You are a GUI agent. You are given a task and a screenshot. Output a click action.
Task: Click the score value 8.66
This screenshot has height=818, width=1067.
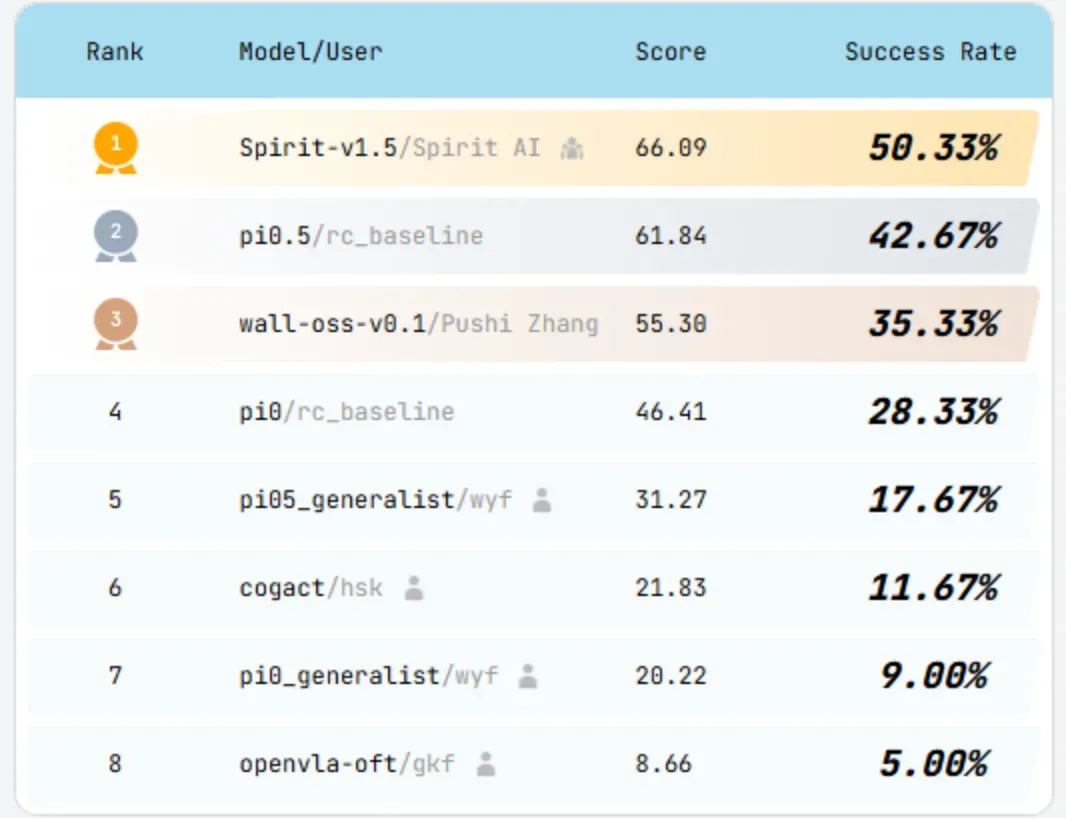[663, 764]
